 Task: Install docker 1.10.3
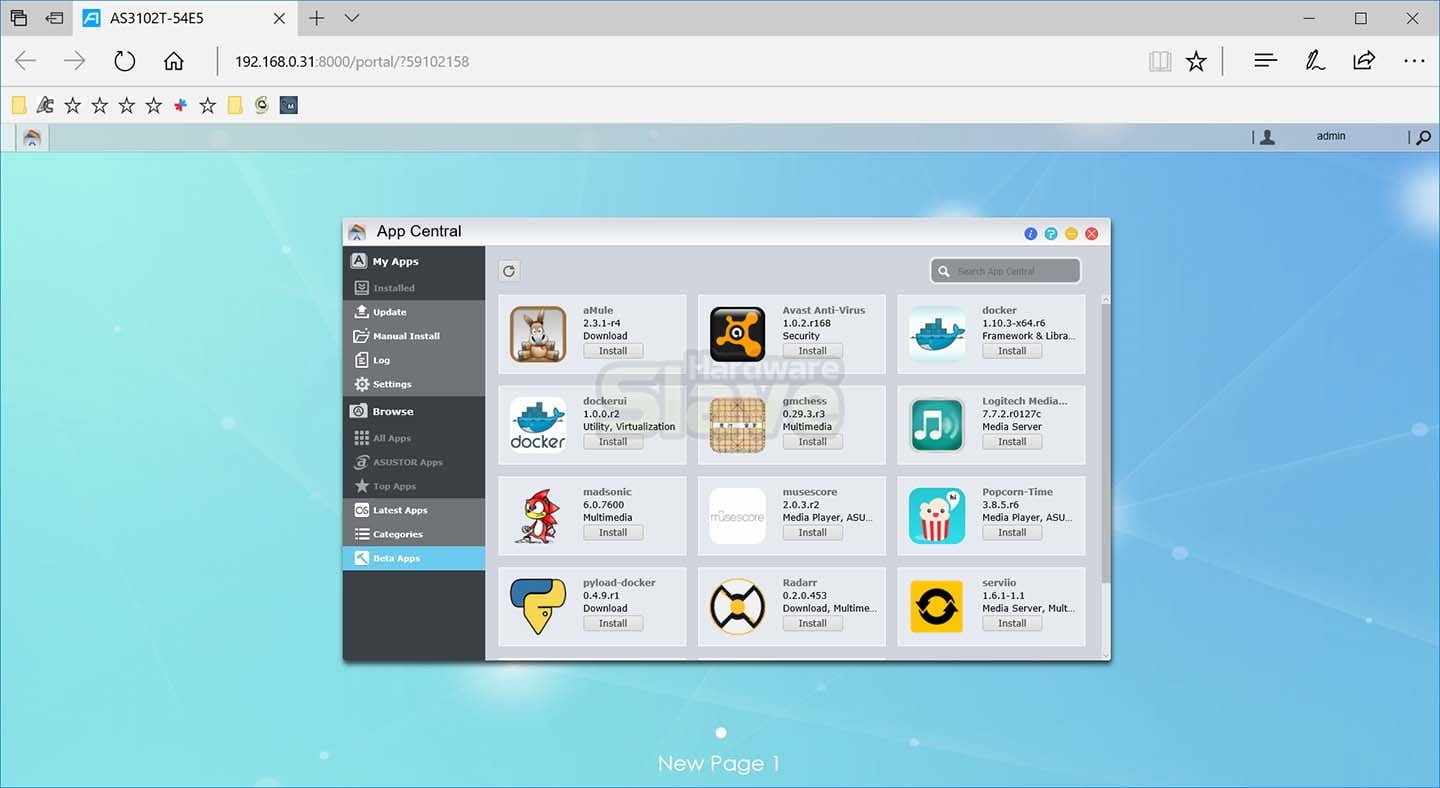(x=1012, y=351)
